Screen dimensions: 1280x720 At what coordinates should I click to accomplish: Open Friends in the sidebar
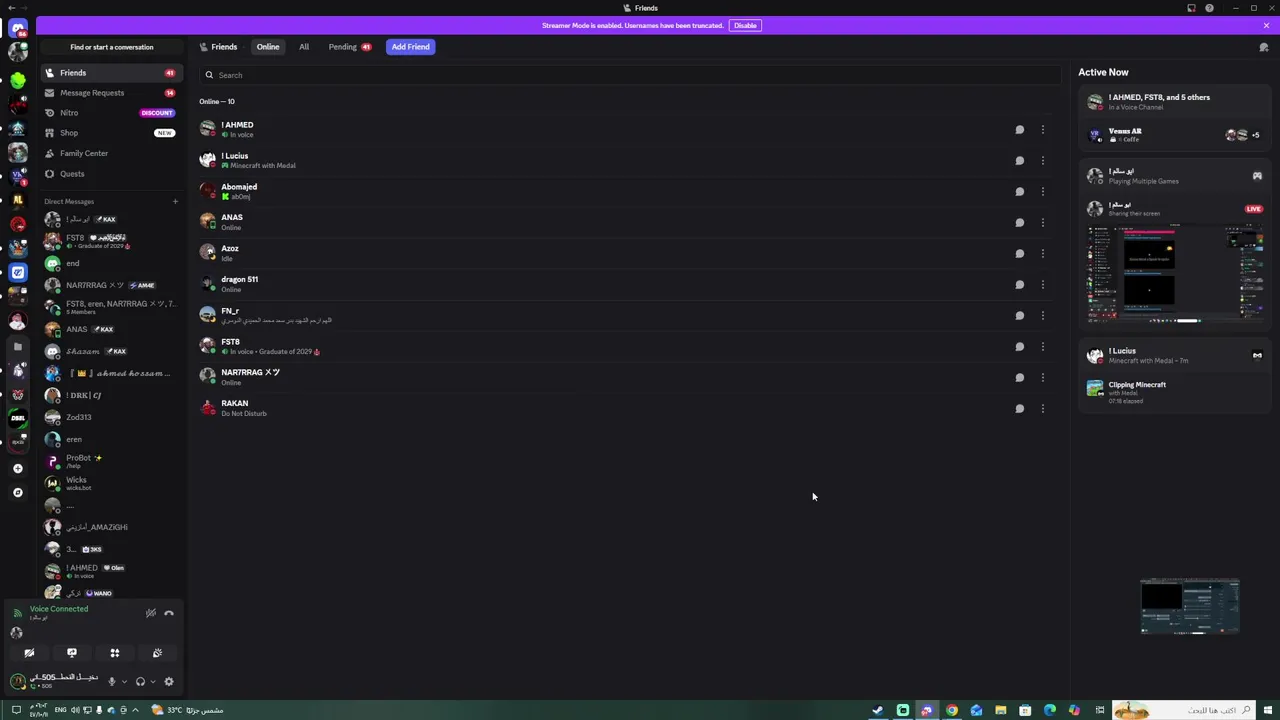pos(110,73)
